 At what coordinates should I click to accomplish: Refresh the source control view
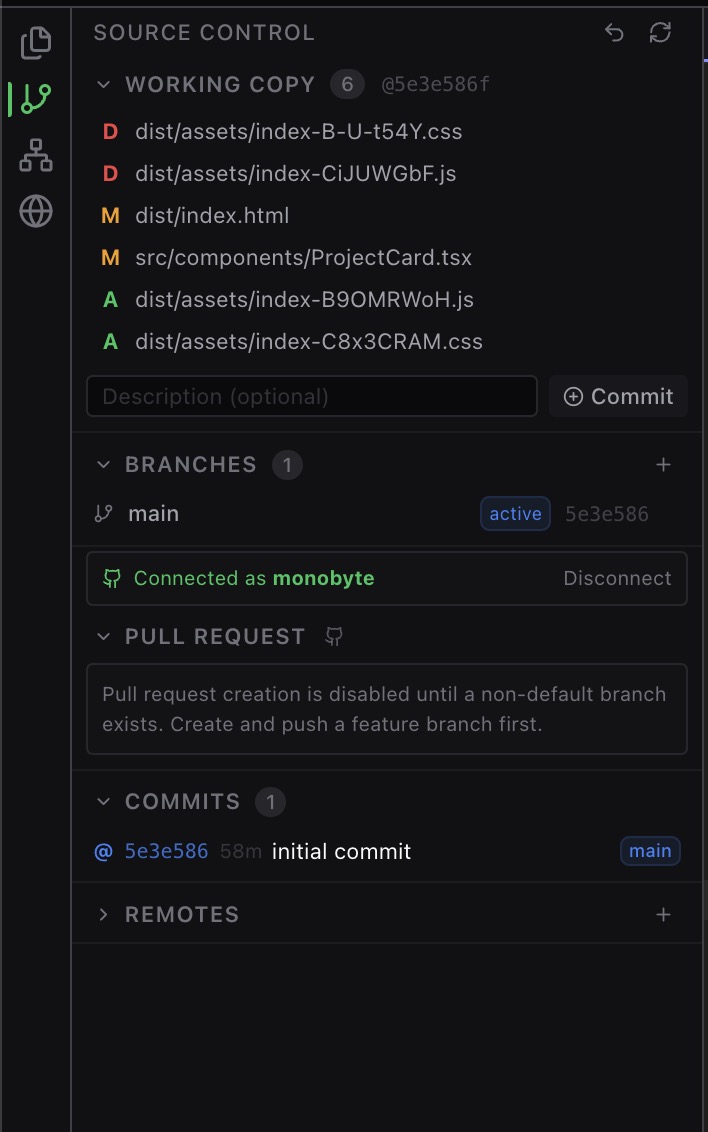coord(660,33)
